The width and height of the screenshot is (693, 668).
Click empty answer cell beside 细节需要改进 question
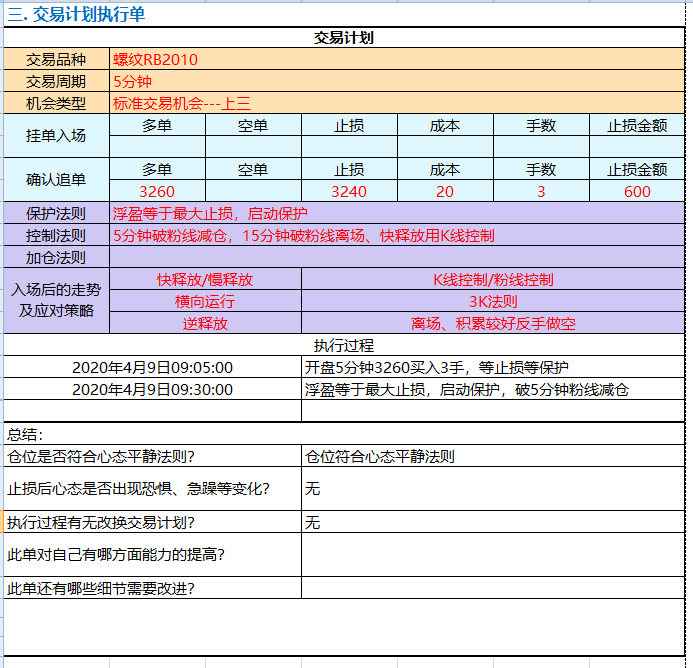click(493, 588)
